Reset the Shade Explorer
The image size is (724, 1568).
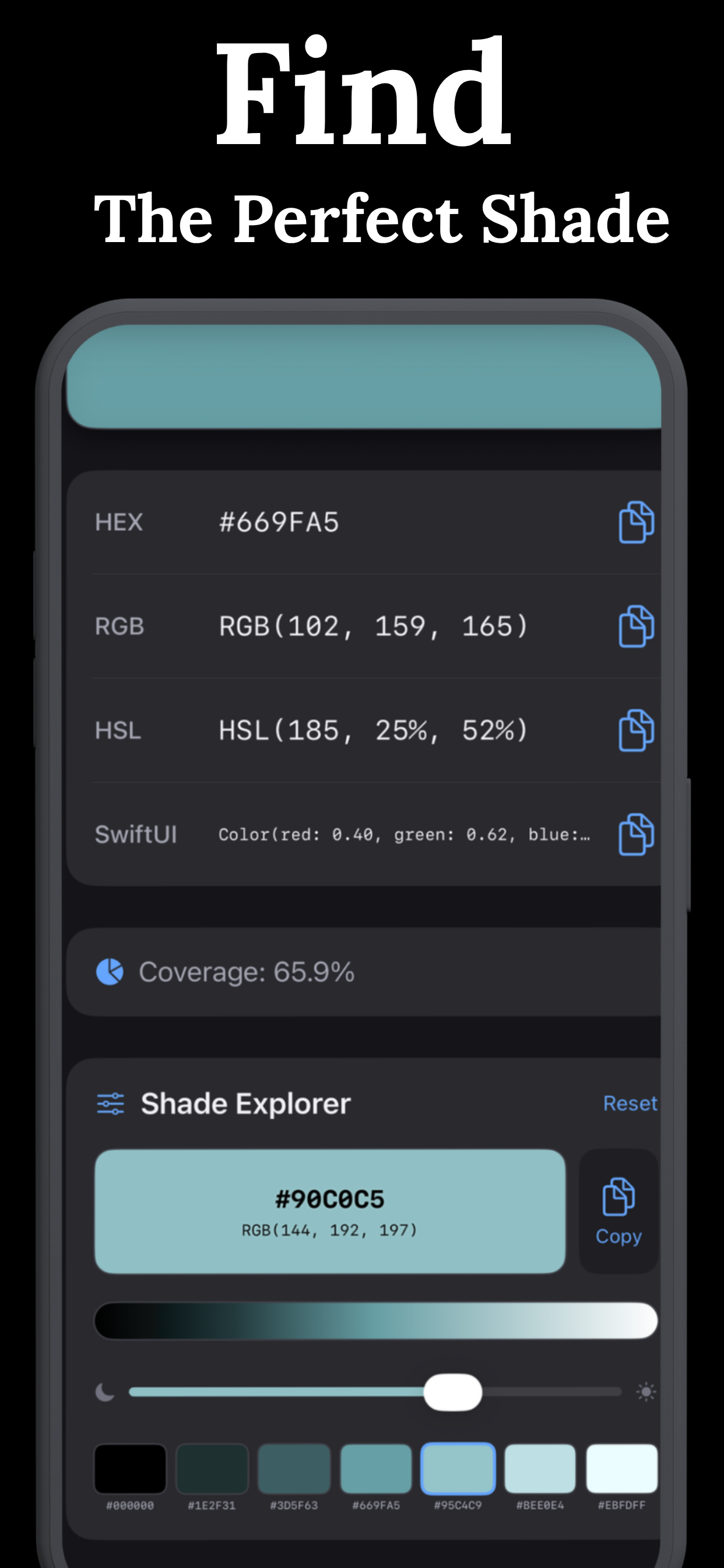coord(630,1104)
